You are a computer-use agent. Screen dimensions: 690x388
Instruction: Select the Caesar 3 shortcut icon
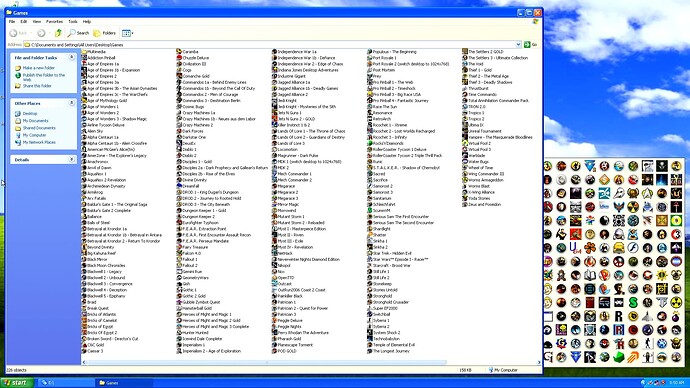click(x=84, y=351)
